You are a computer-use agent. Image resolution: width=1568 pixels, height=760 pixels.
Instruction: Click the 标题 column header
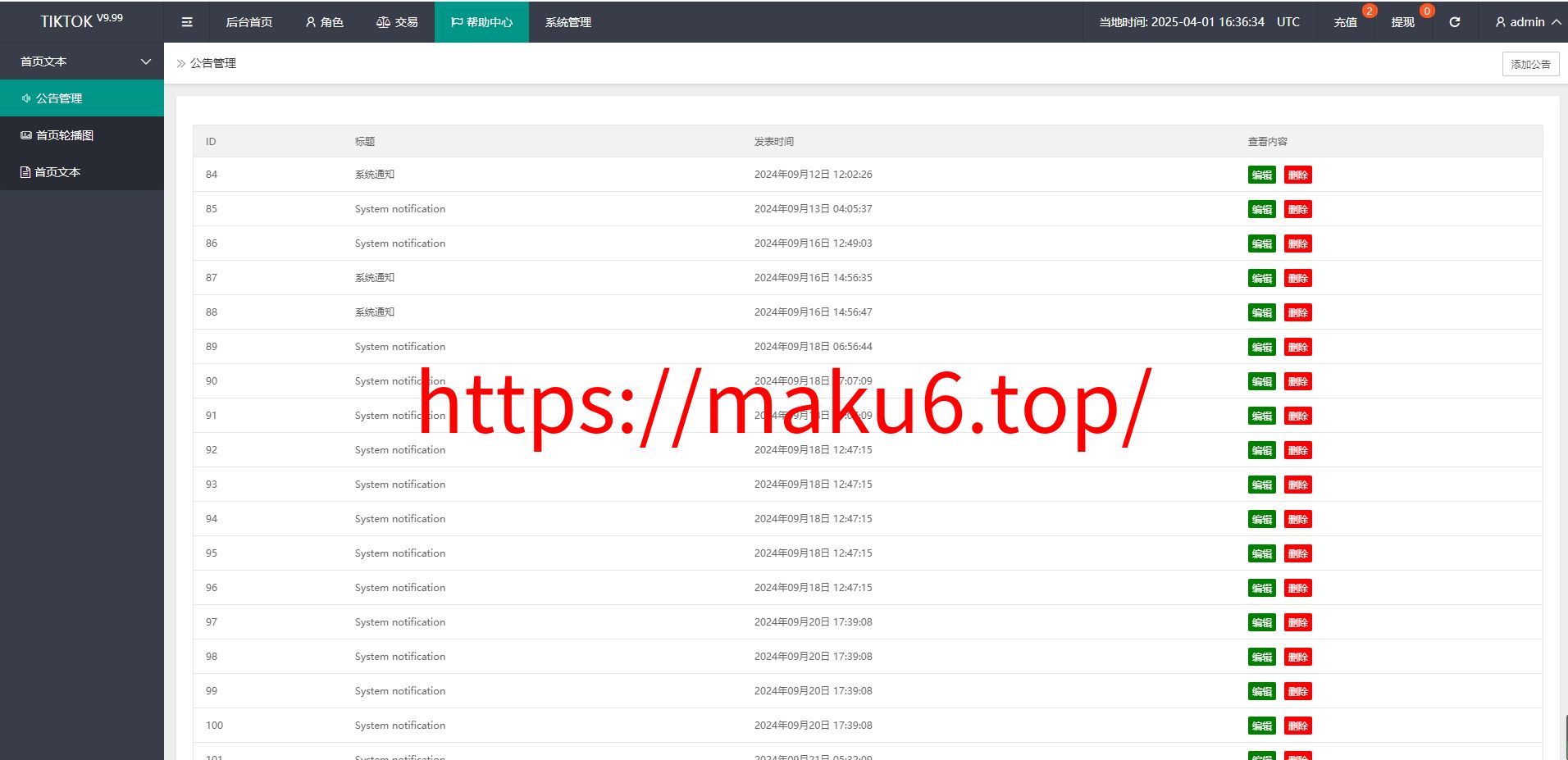pyautogui.click(x=365, y=142)
